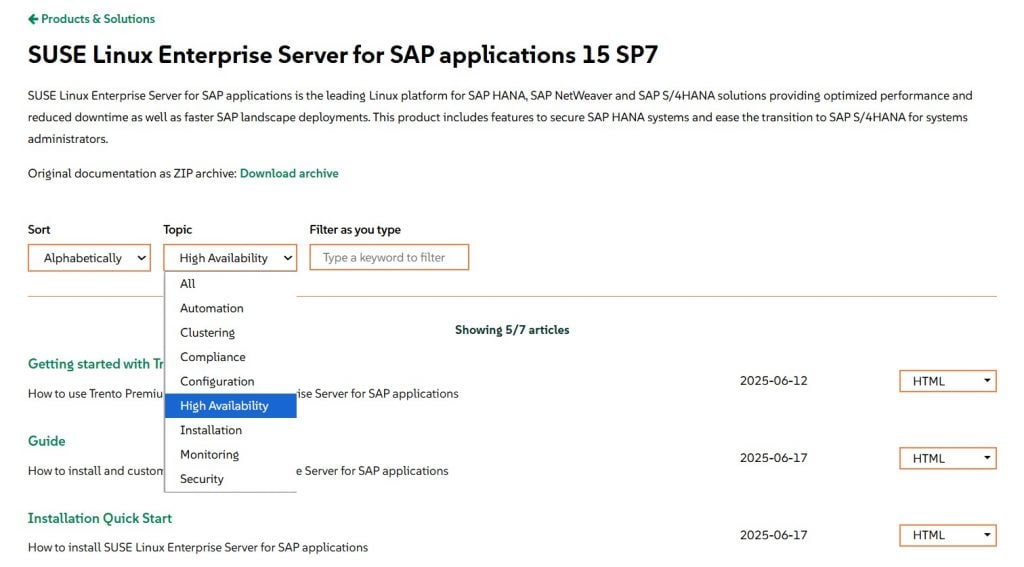Select All in topic list

pyautogui.click(x=231, y=284)
